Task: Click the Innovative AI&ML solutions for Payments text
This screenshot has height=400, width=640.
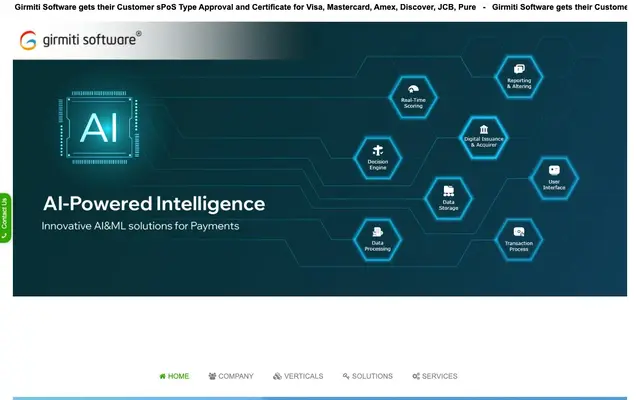Action: pos(140,226)
